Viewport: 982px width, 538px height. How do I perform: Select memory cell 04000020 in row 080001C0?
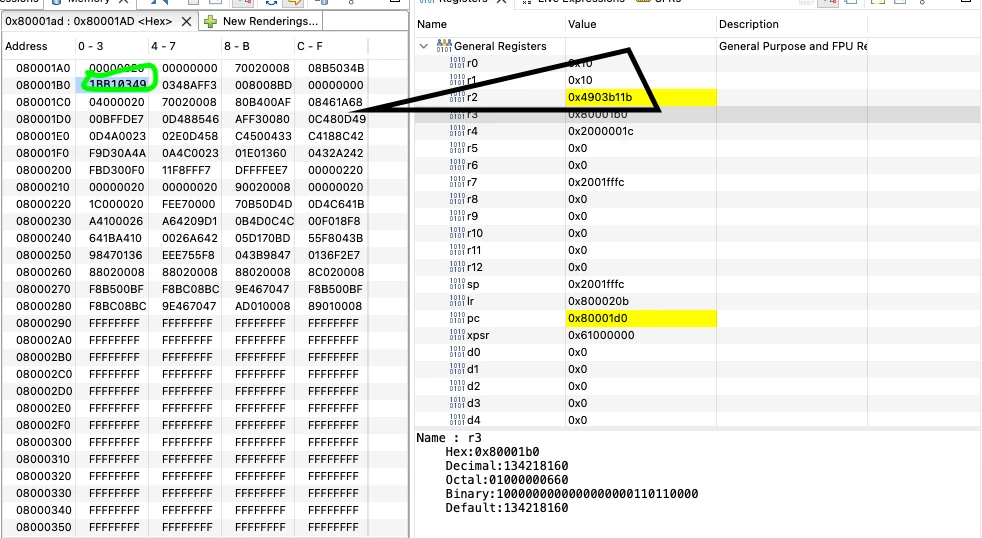tap(117, 102)
